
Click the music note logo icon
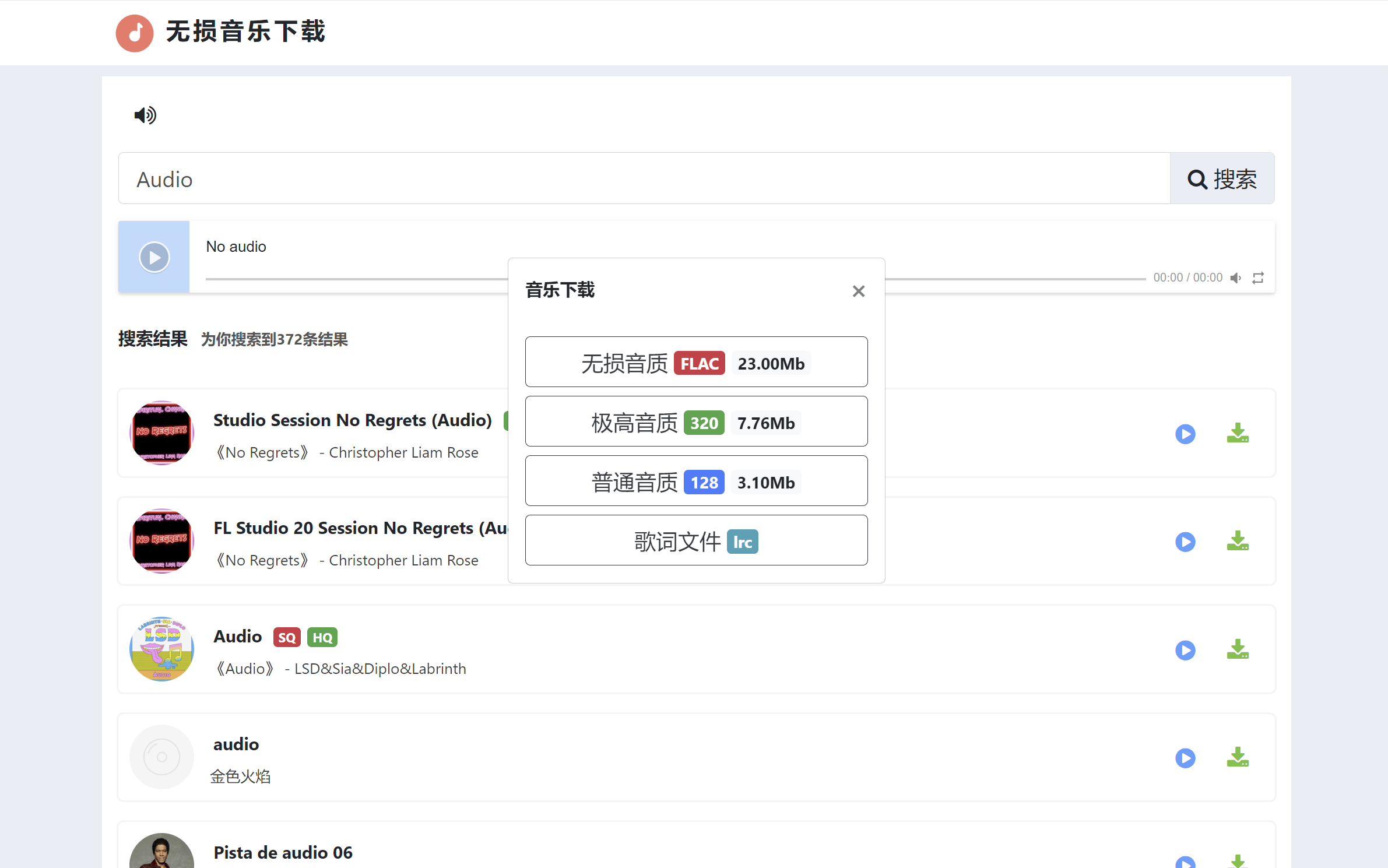coord(134,33)
